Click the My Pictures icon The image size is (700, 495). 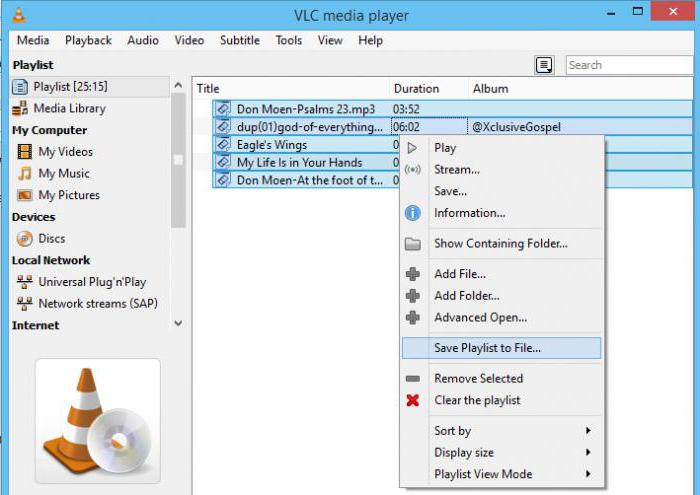pyautogui.click(x=25, y=195)
